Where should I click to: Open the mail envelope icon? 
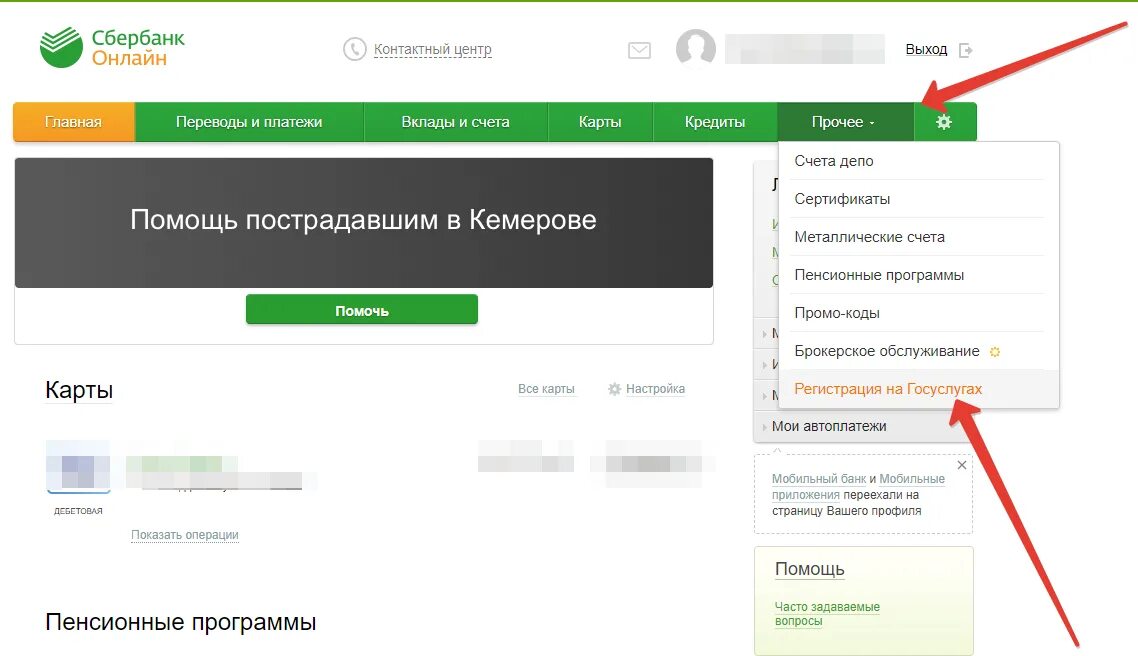pos(639,50)
